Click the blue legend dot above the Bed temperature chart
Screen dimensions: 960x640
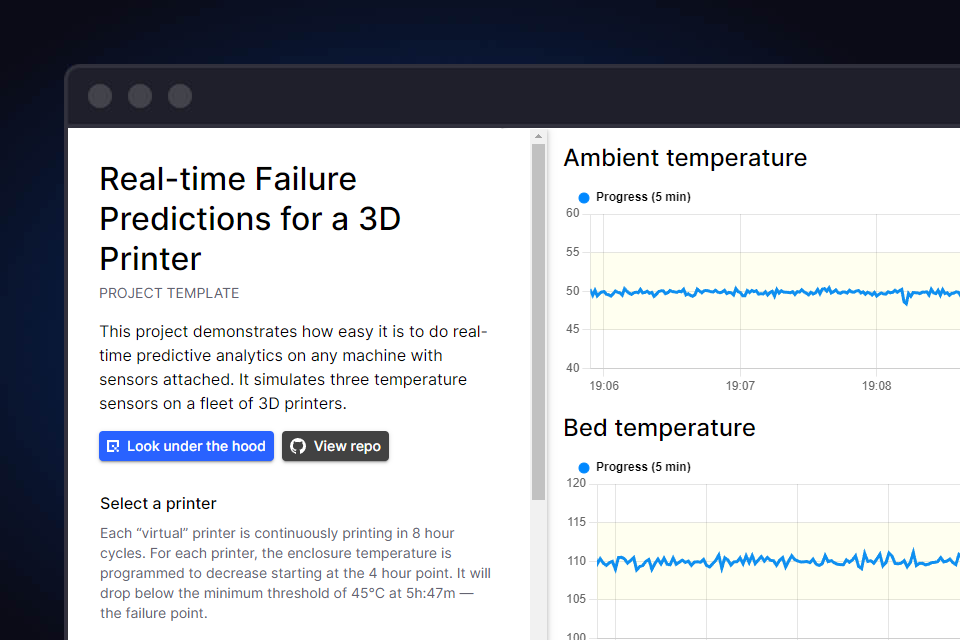pyautogui.click(x=583, y=467)
